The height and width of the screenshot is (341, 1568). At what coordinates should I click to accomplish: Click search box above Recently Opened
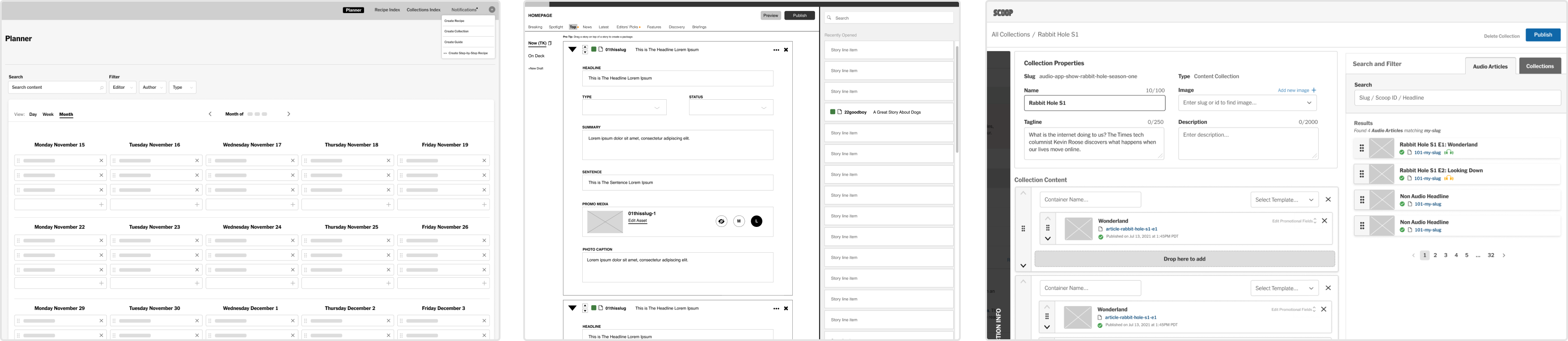pos(889,18)
